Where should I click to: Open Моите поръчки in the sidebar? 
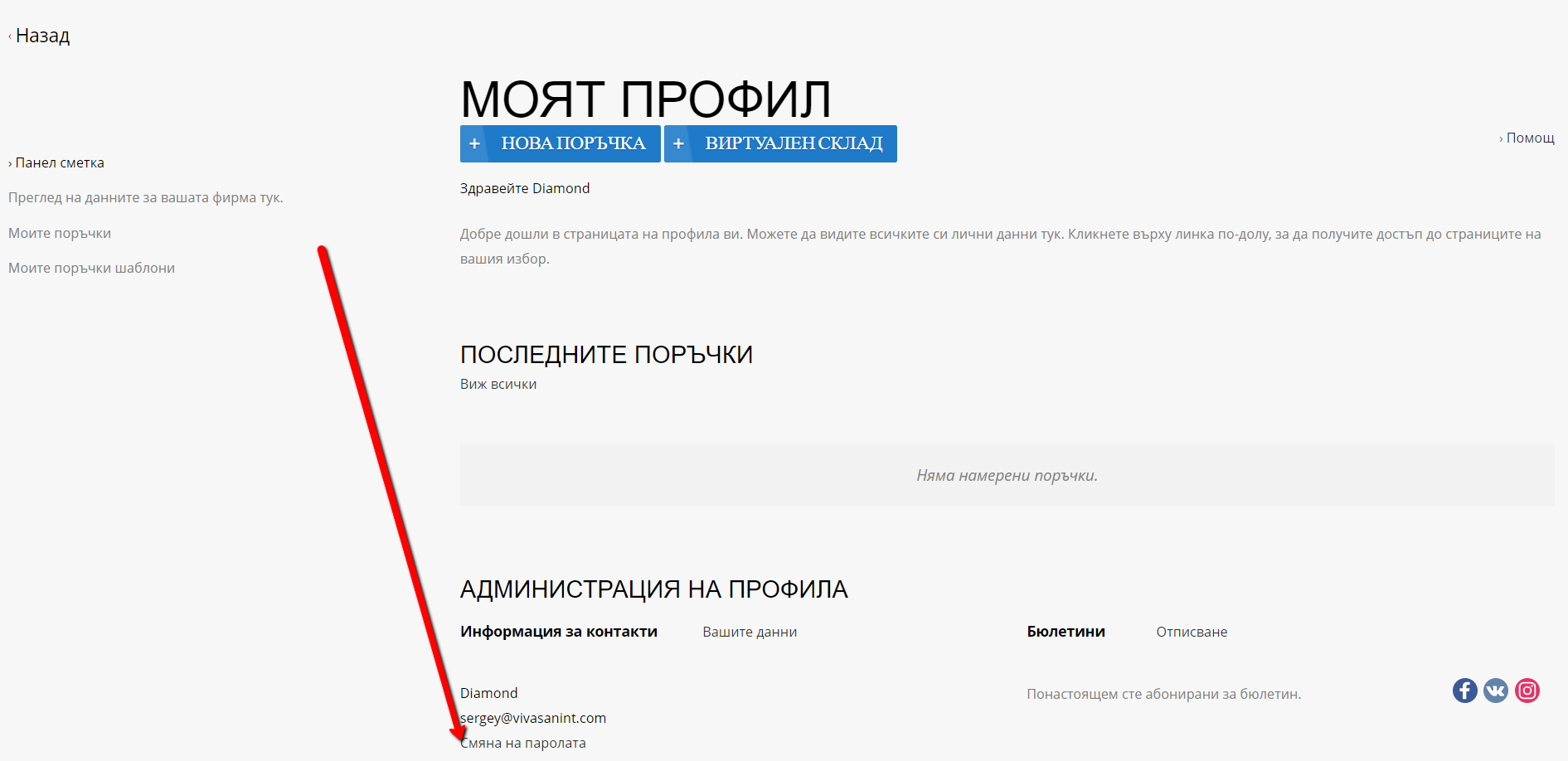[x=60, y=233]
